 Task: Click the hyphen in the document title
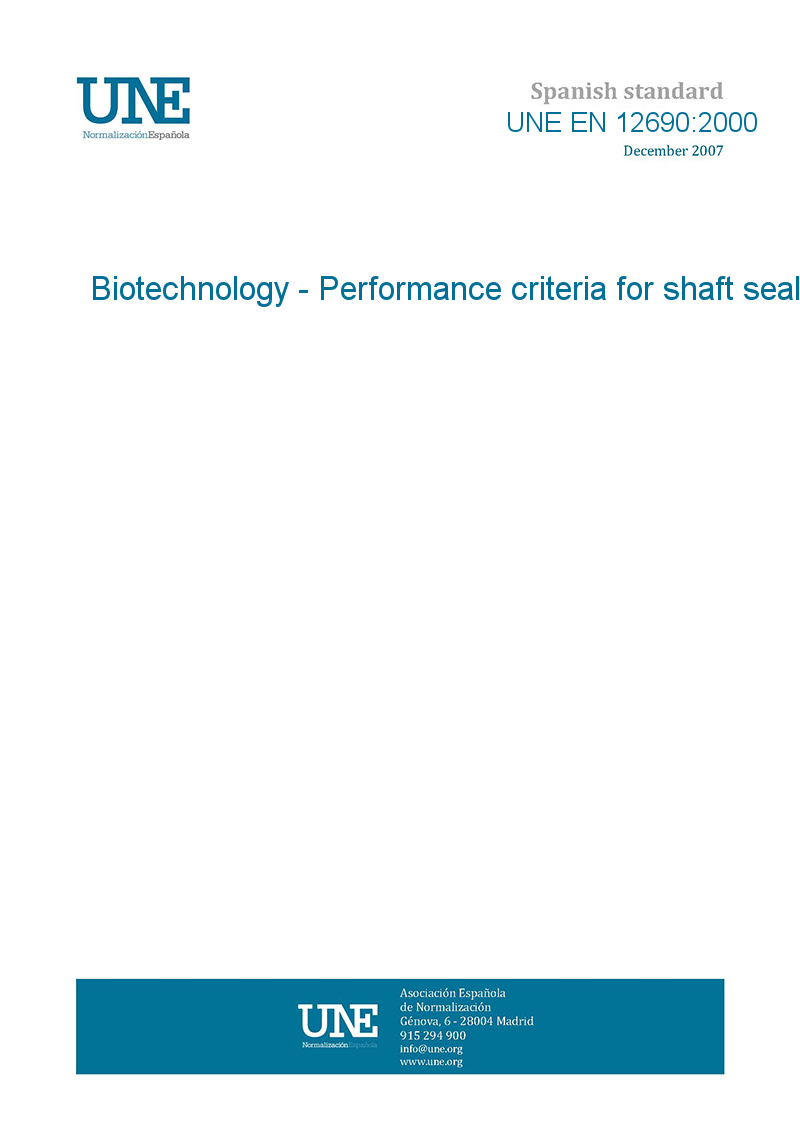(x=303, y=291)
